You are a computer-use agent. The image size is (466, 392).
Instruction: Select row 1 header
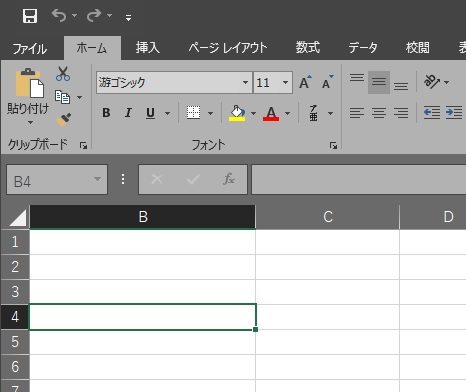15,242
